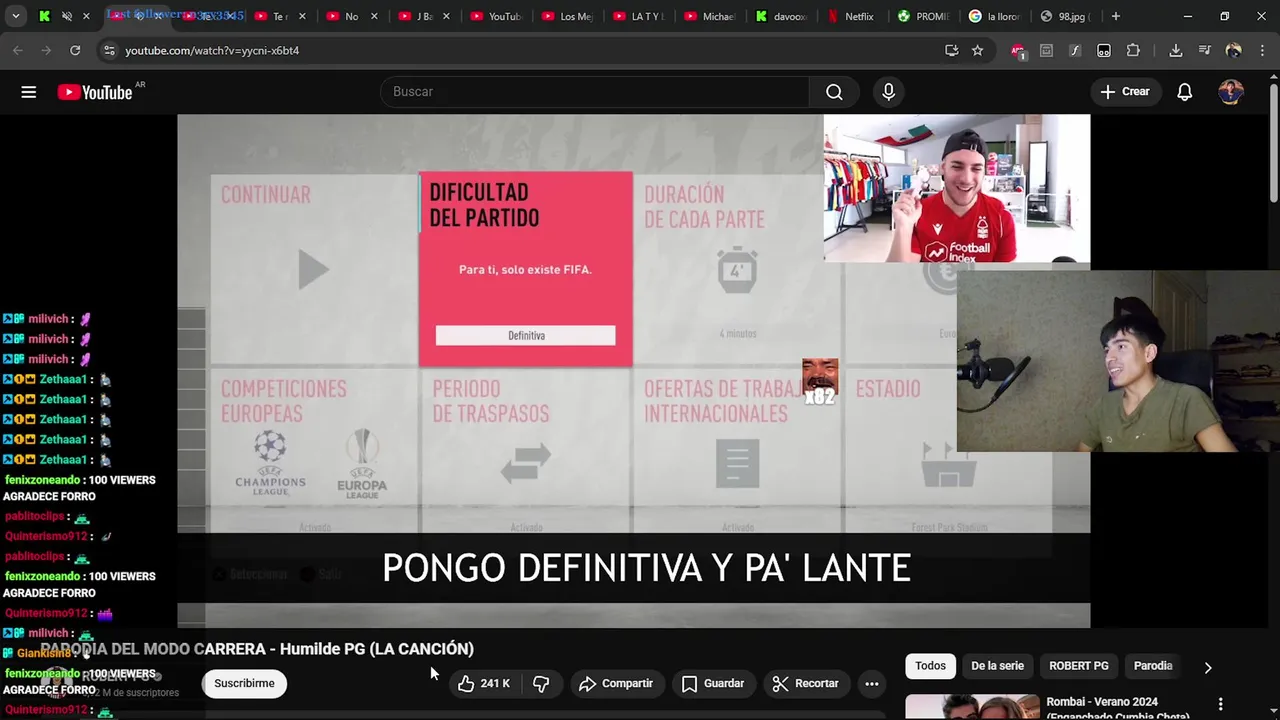The image size is (1280, 720).
Task: Open Rombai Verano 2024 thumbnail
Action: [x=972, y=707]
